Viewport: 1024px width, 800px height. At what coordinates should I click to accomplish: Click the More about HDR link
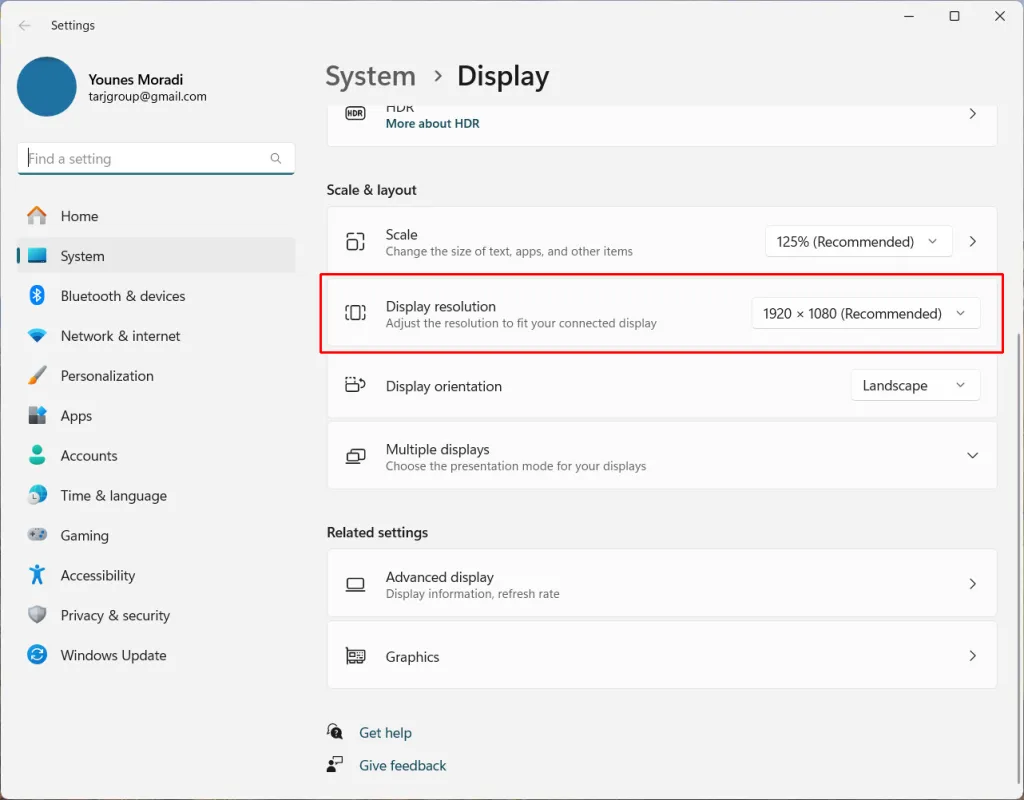432,124
